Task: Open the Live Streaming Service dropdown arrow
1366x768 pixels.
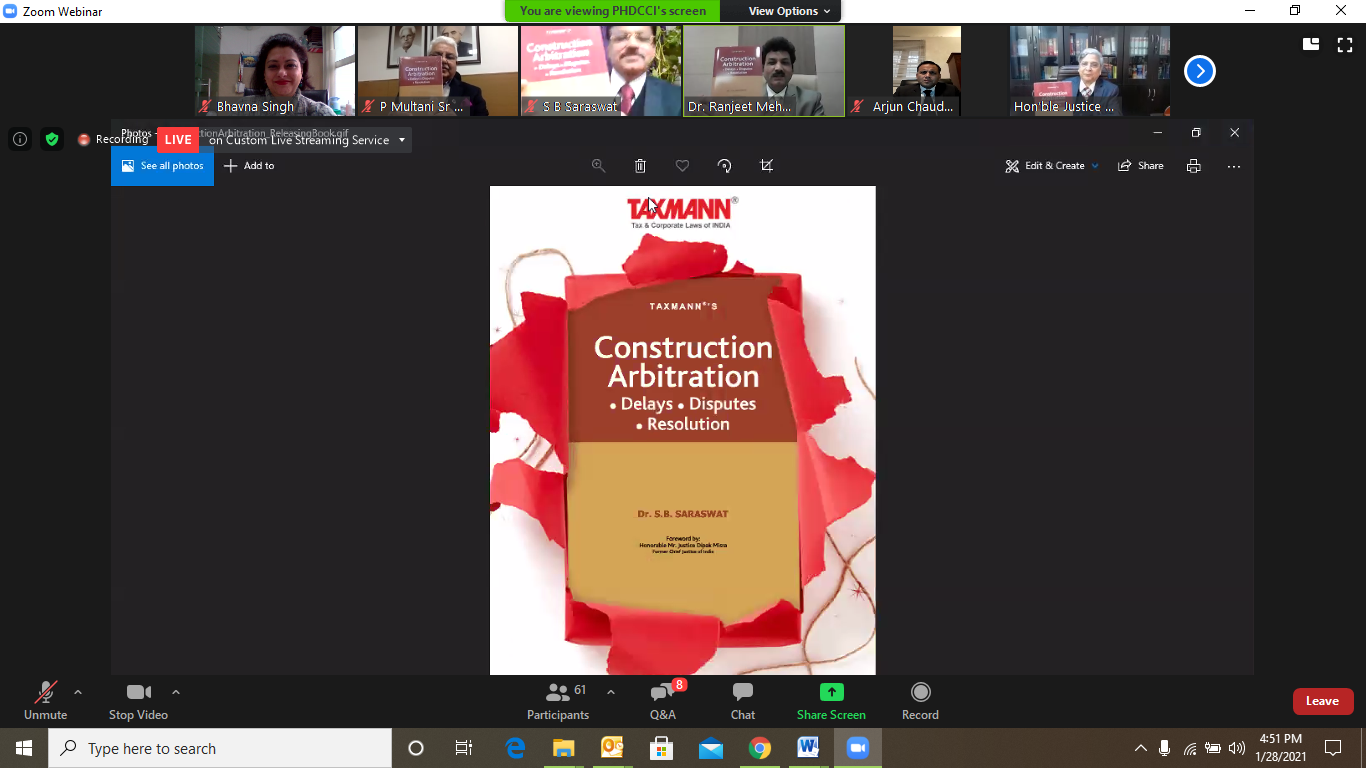Action: (402, 140)
